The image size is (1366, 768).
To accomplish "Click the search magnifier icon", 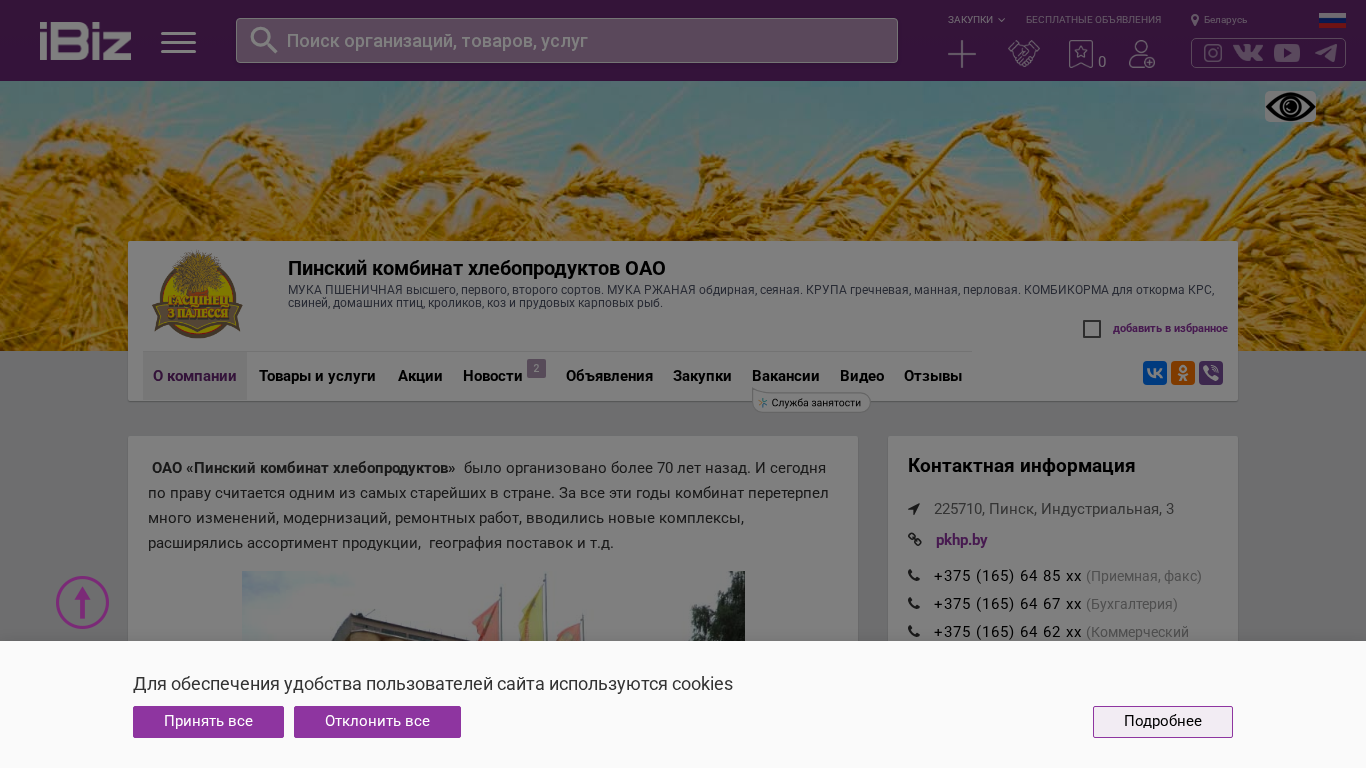I will tap(263, 40).
